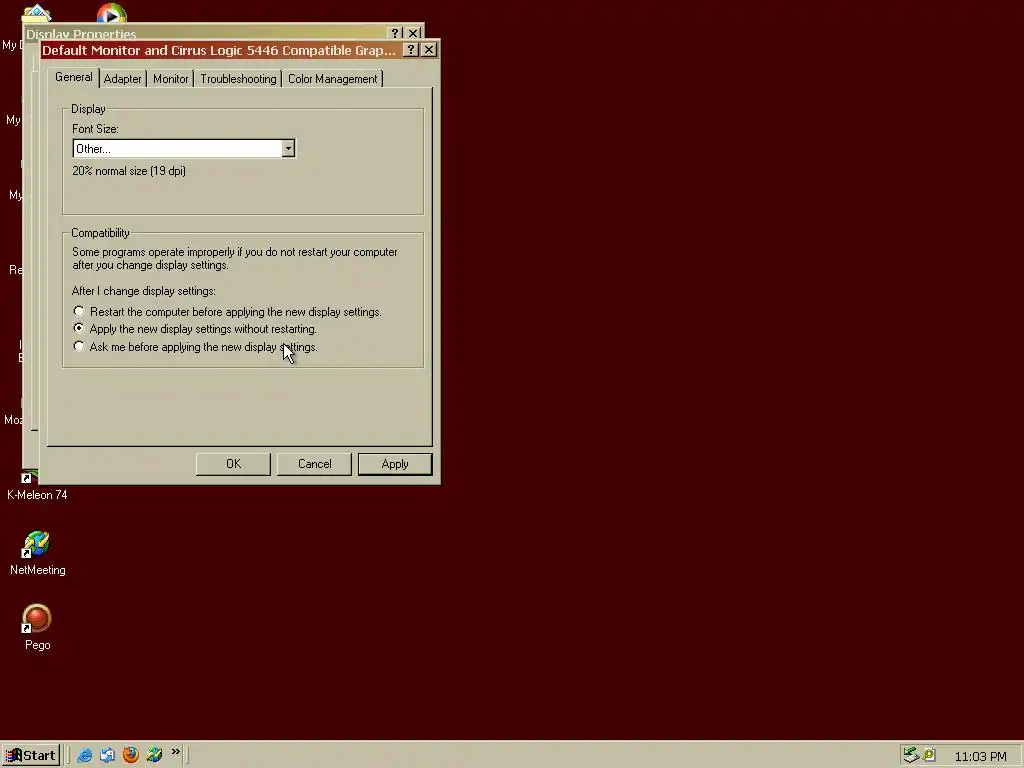Image resolution: width=1024 pixels, height=768 pixels.
Task: Open the Monitor tab
Action: [x=170, y=79]
